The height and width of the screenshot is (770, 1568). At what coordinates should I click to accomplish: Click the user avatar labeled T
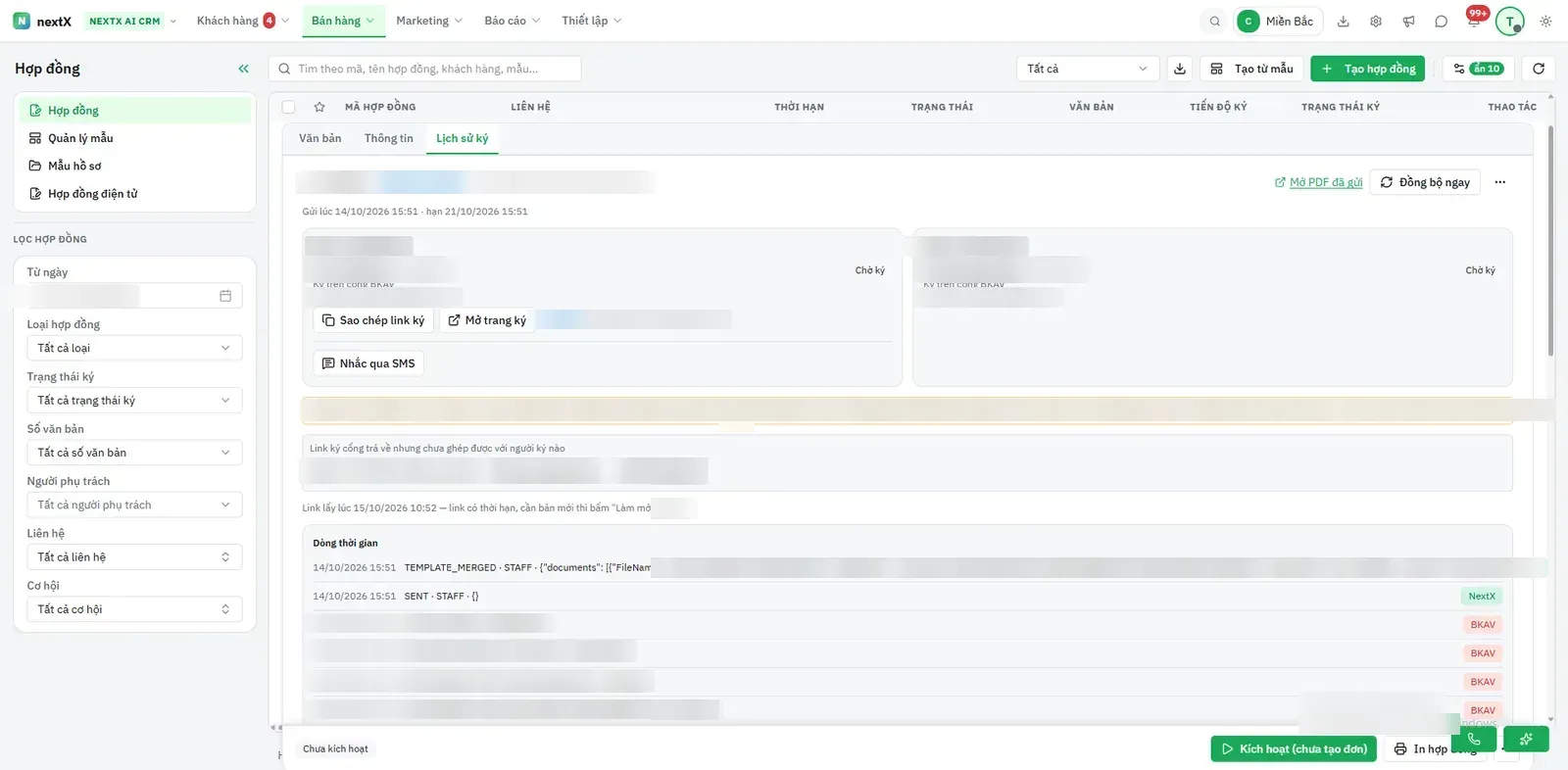[1510, 21]
